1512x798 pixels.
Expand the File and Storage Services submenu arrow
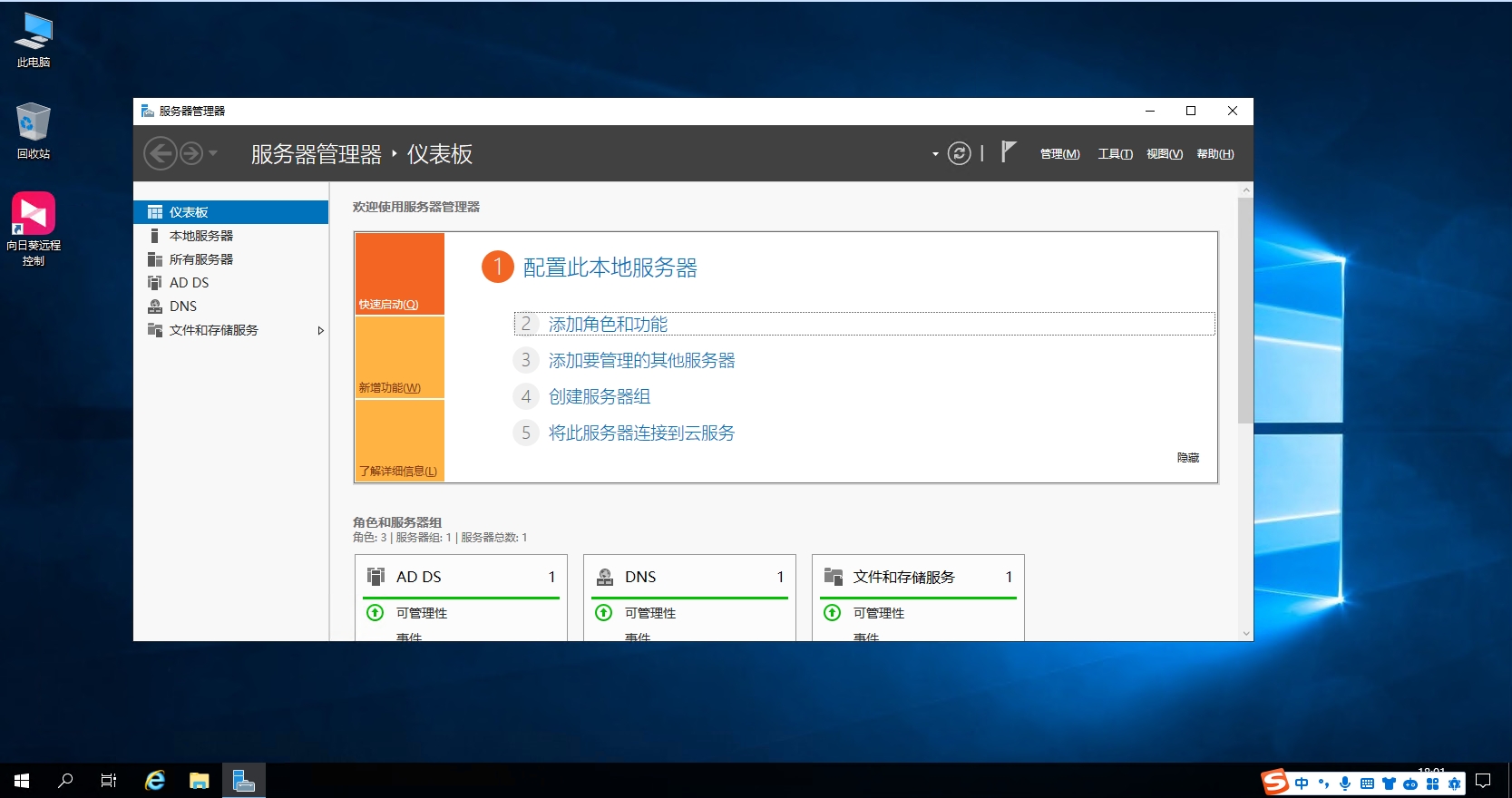(320, 331)
